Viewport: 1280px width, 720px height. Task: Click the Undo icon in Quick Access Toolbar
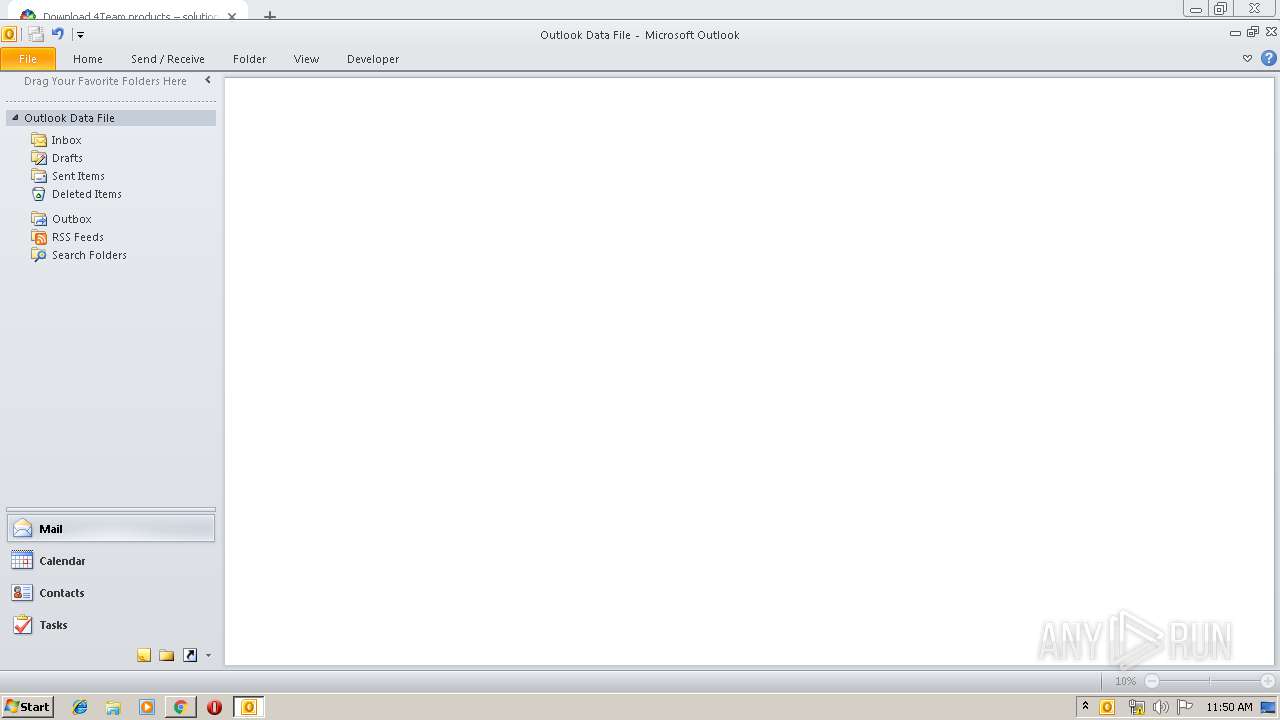tap(57, 34)
